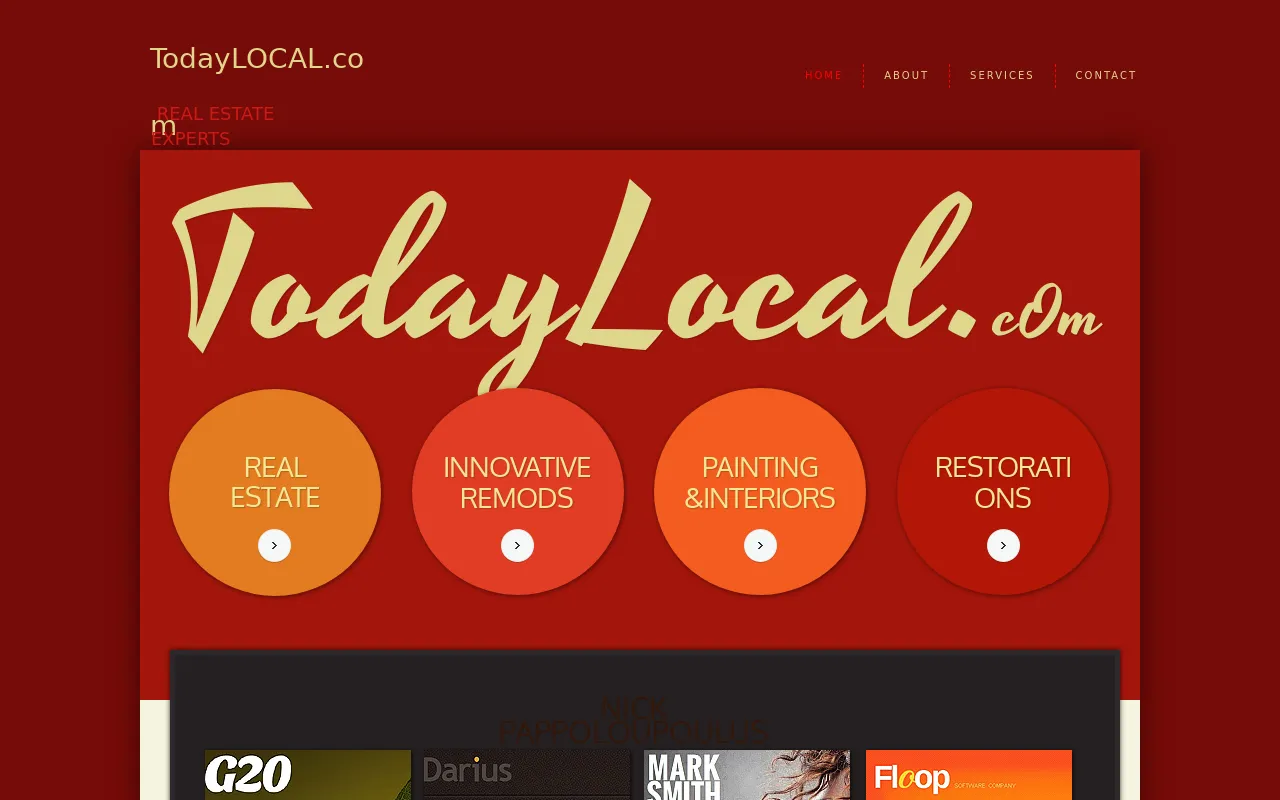Open the Contact navigation link

[1106, 75]
